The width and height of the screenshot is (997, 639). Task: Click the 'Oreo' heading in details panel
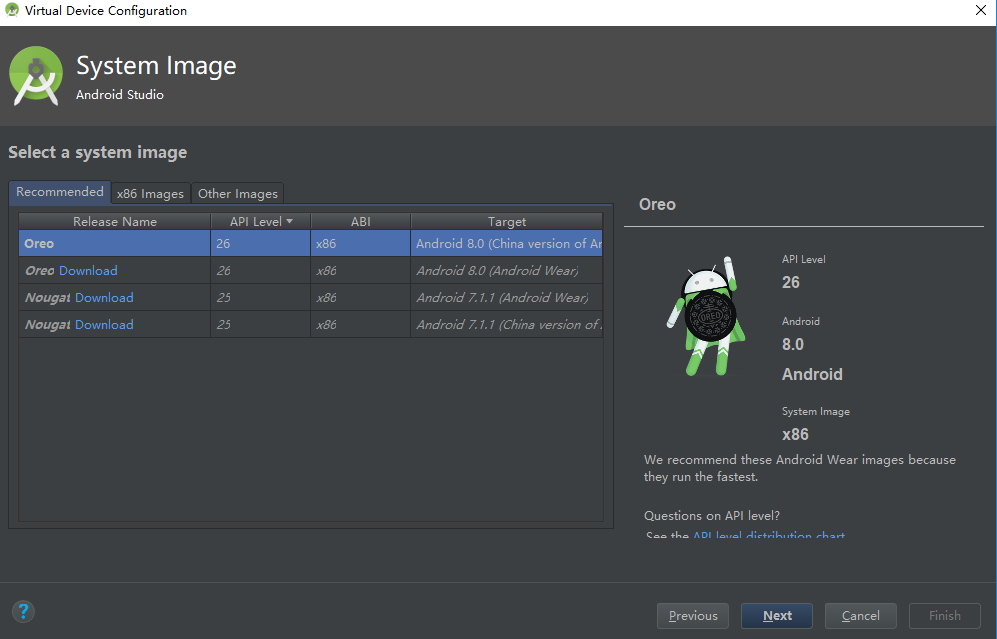(x=657, y=204)
